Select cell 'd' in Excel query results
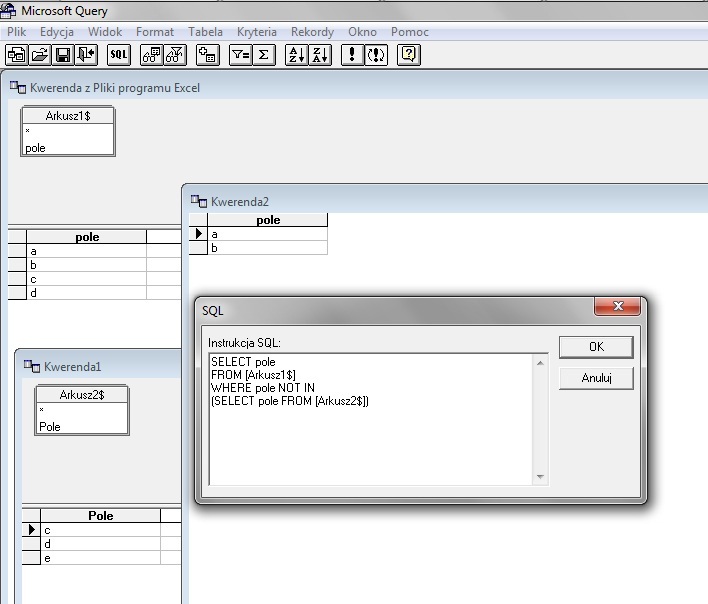Screen dimensions: 708x604 pos(86,293)
